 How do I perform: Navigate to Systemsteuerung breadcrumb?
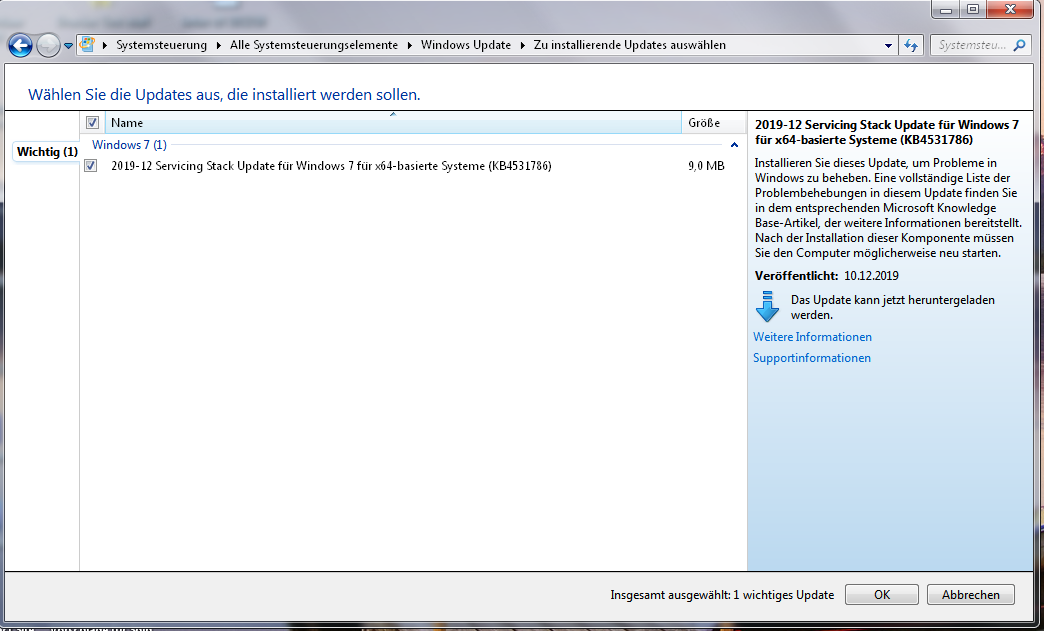161,45
